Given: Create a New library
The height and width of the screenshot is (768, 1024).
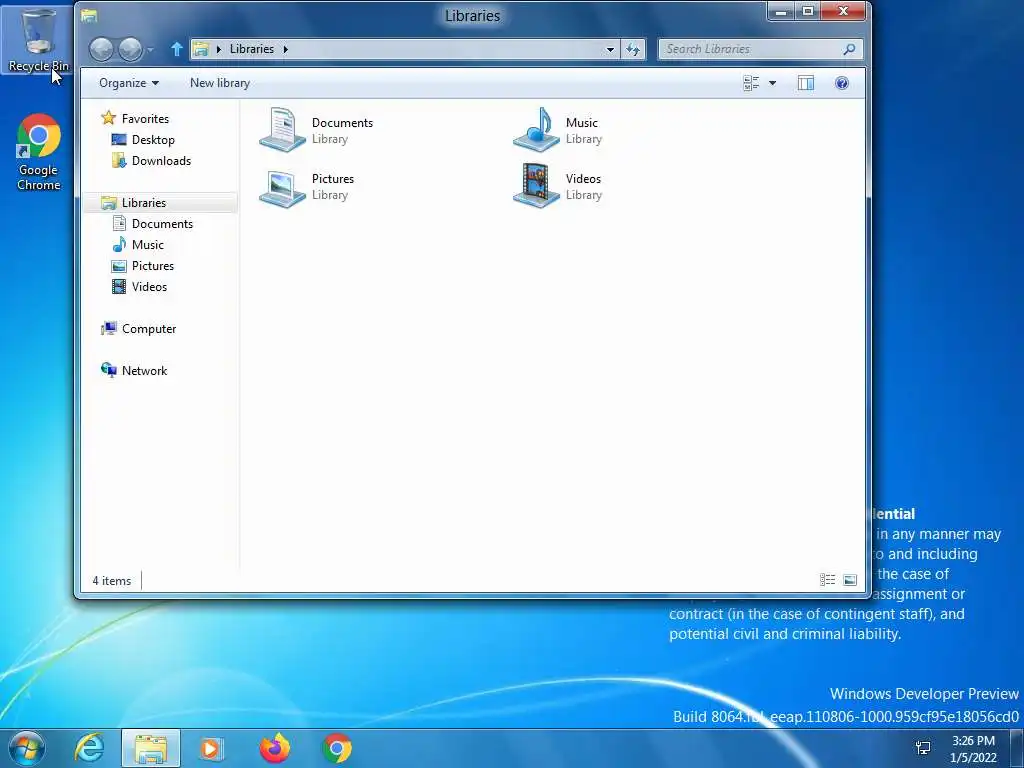Looking at the screenshot, I should (x=220, y=83).
